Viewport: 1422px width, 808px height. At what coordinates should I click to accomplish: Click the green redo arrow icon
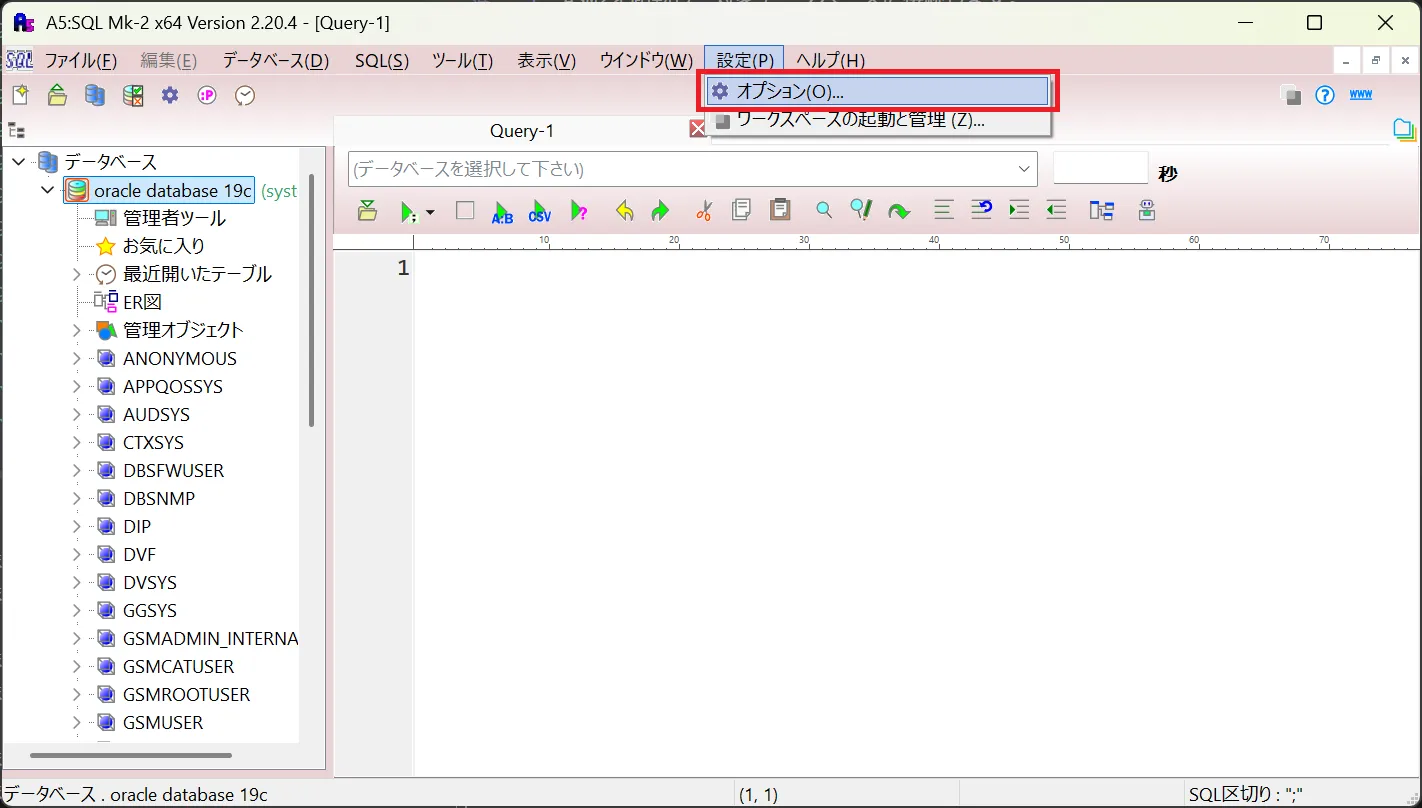(660, 211)
